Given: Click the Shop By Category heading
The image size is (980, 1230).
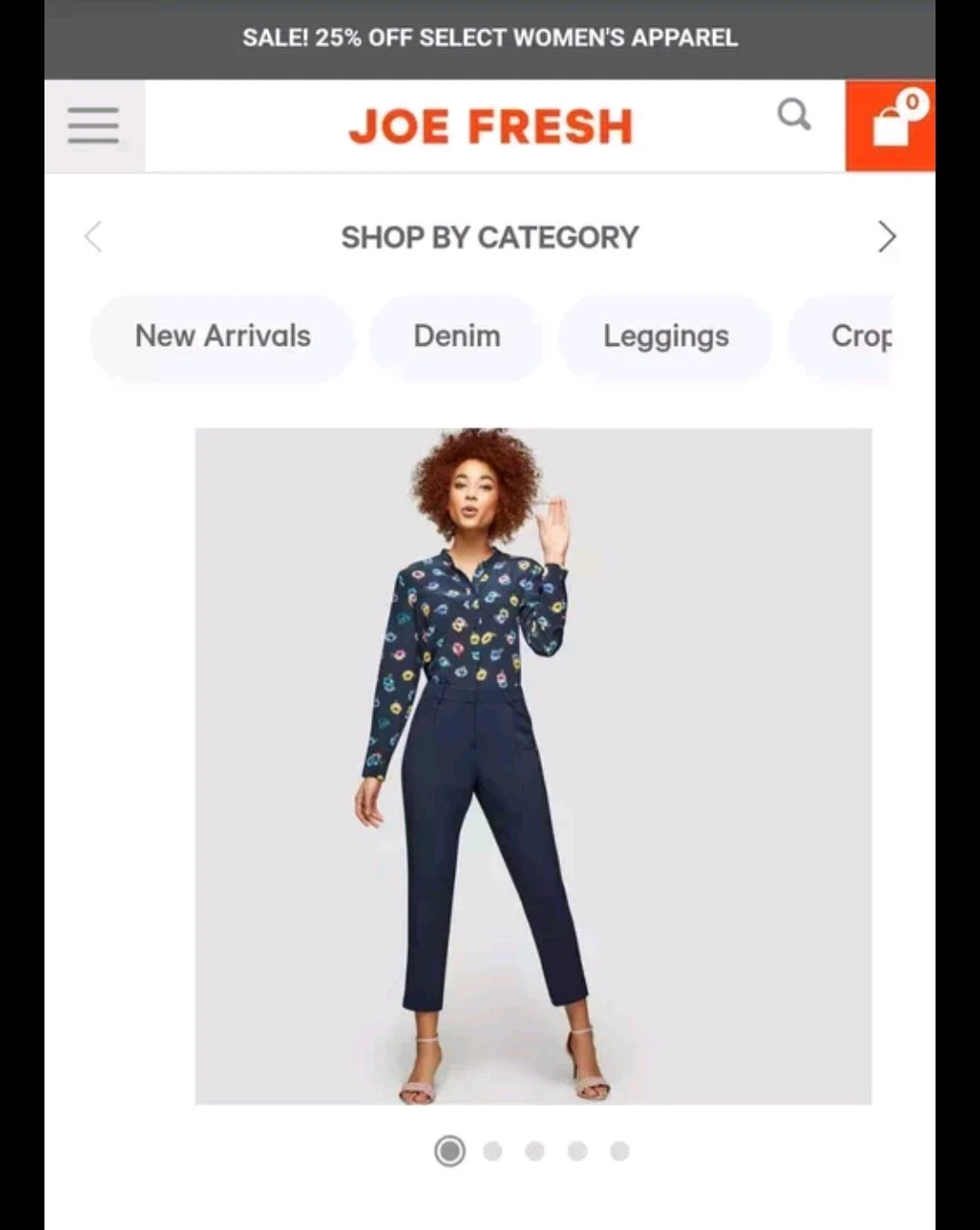Looking at the screenshot, I should tap(490, 238).
